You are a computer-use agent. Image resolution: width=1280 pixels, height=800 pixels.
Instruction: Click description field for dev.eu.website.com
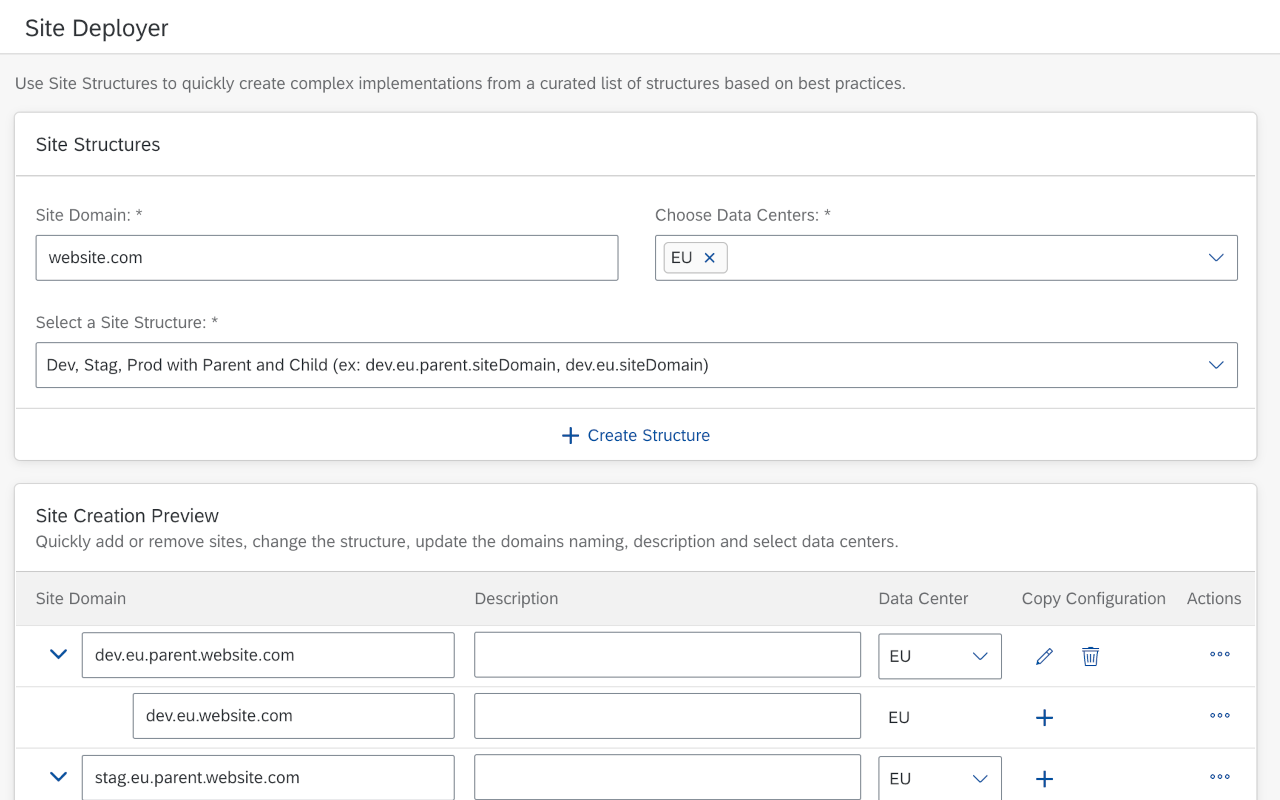click(667, 715)
